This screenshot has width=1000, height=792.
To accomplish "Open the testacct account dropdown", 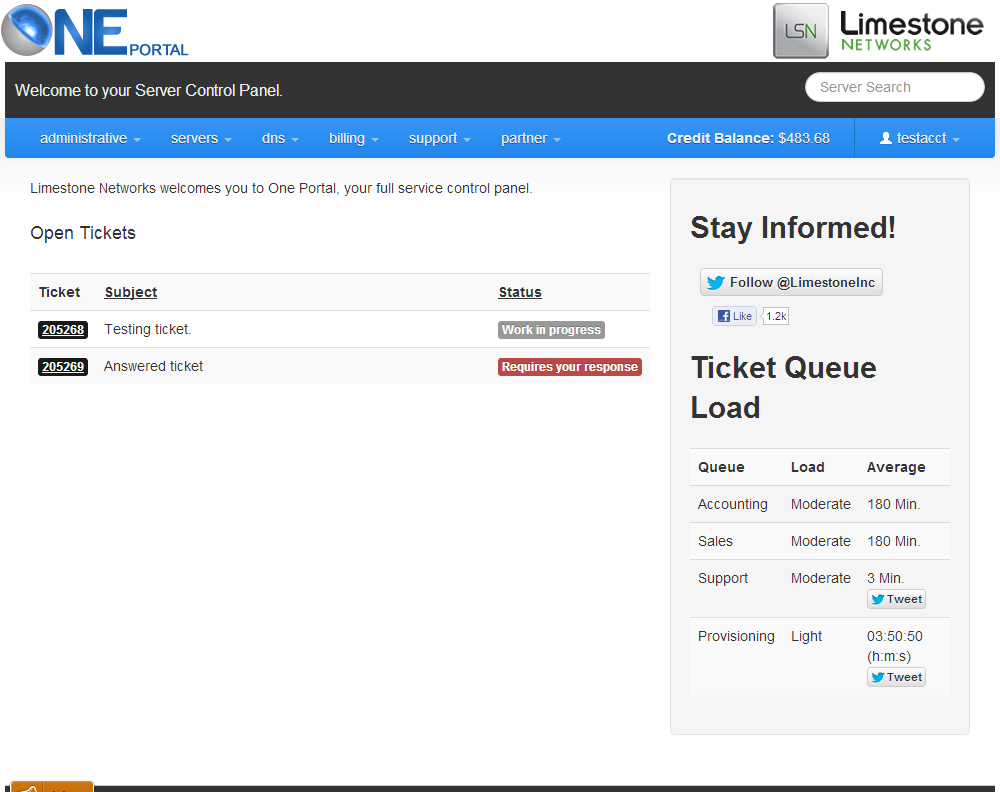I will [x=920, y=138].
